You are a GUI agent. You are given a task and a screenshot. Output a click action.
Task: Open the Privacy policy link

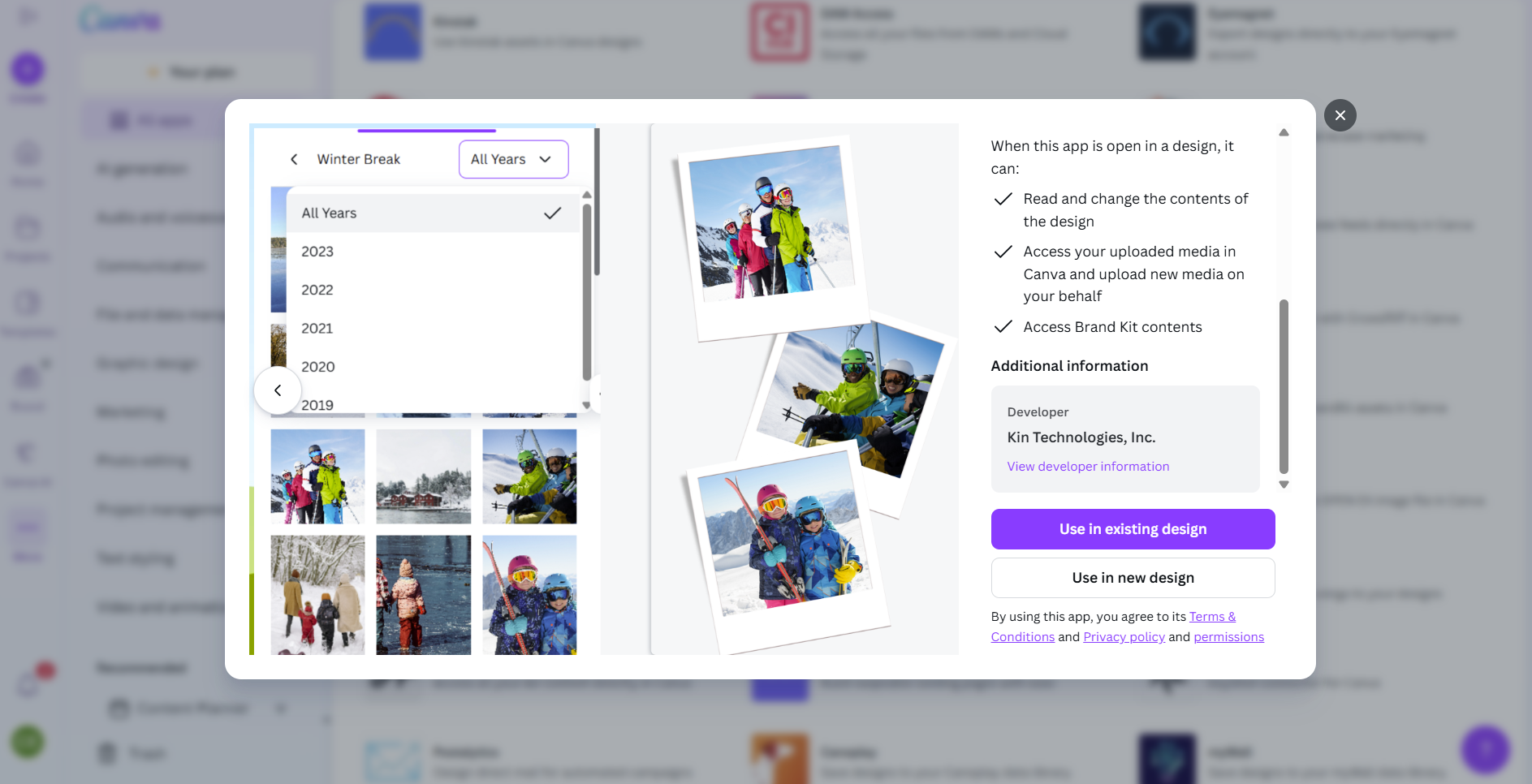pyautogui.click(x=1124, y=637)
